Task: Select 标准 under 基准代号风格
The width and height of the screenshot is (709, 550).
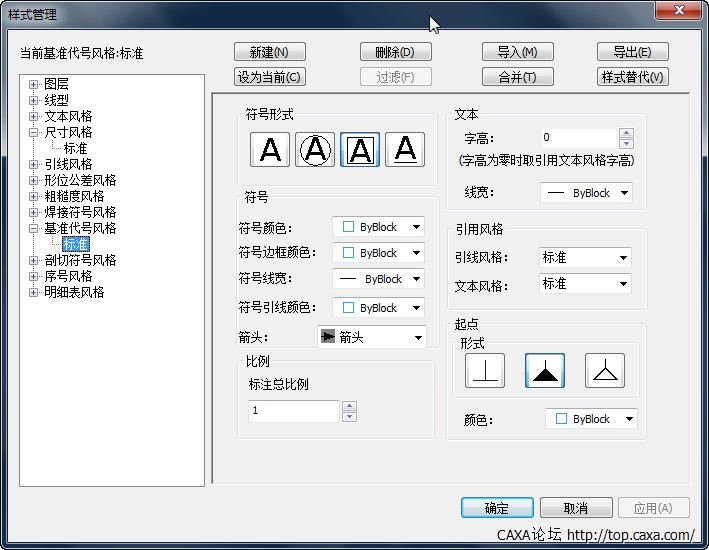Action: 76,244
